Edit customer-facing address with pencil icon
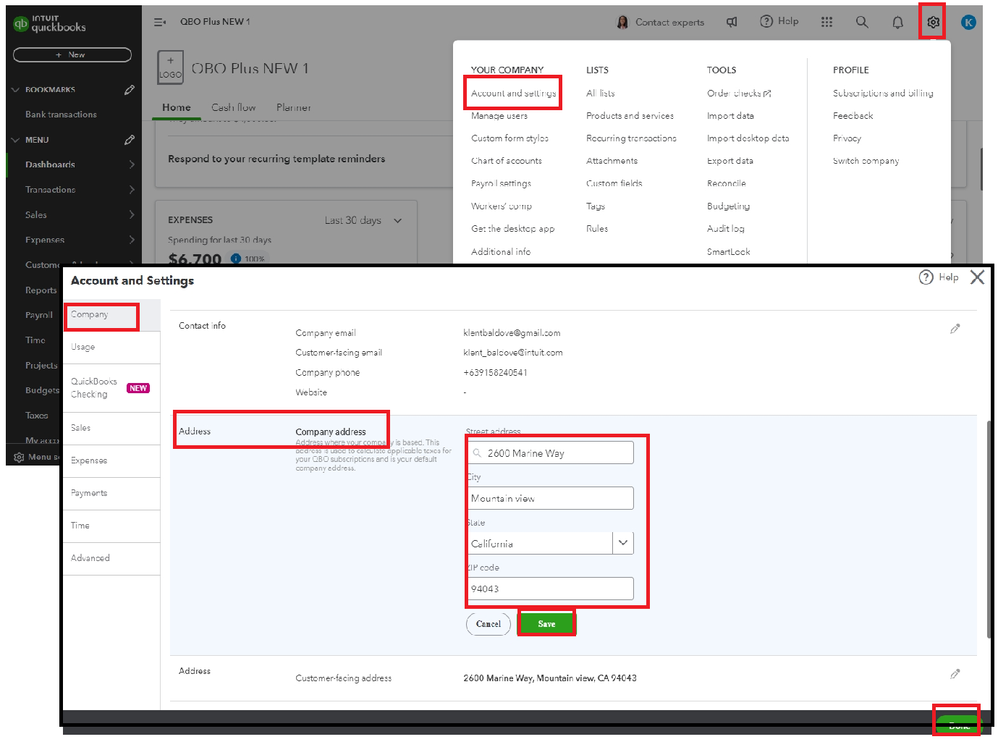998x740 pixels. coord(955,674)
